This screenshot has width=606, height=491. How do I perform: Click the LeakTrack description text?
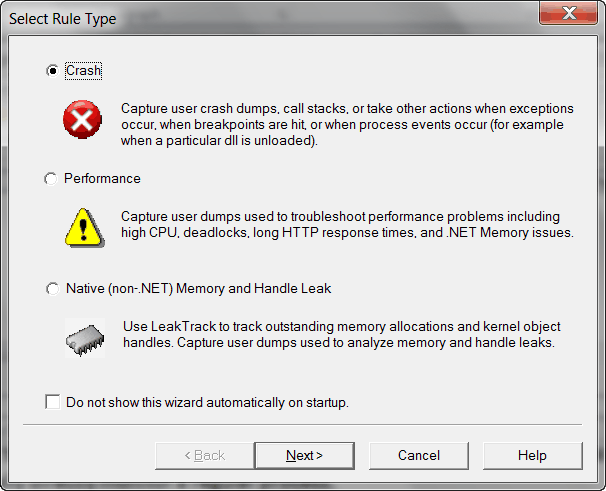tap(342, 334)
